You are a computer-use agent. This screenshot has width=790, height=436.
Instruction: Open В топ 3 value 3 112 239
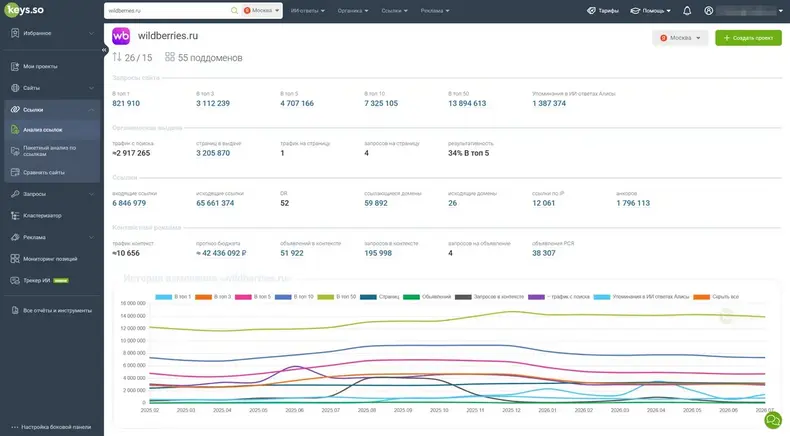pos(213,103)
